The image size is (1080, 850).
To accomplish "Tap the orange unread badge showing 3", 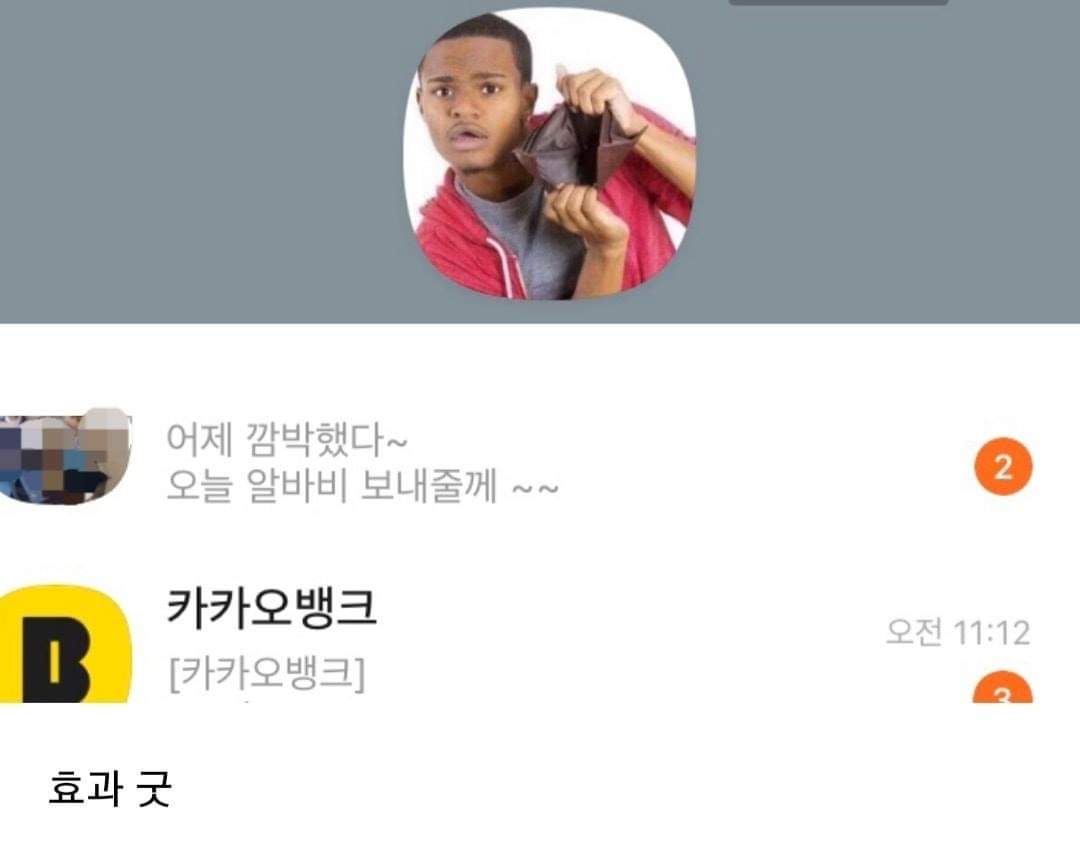I will coord(1003,687).
